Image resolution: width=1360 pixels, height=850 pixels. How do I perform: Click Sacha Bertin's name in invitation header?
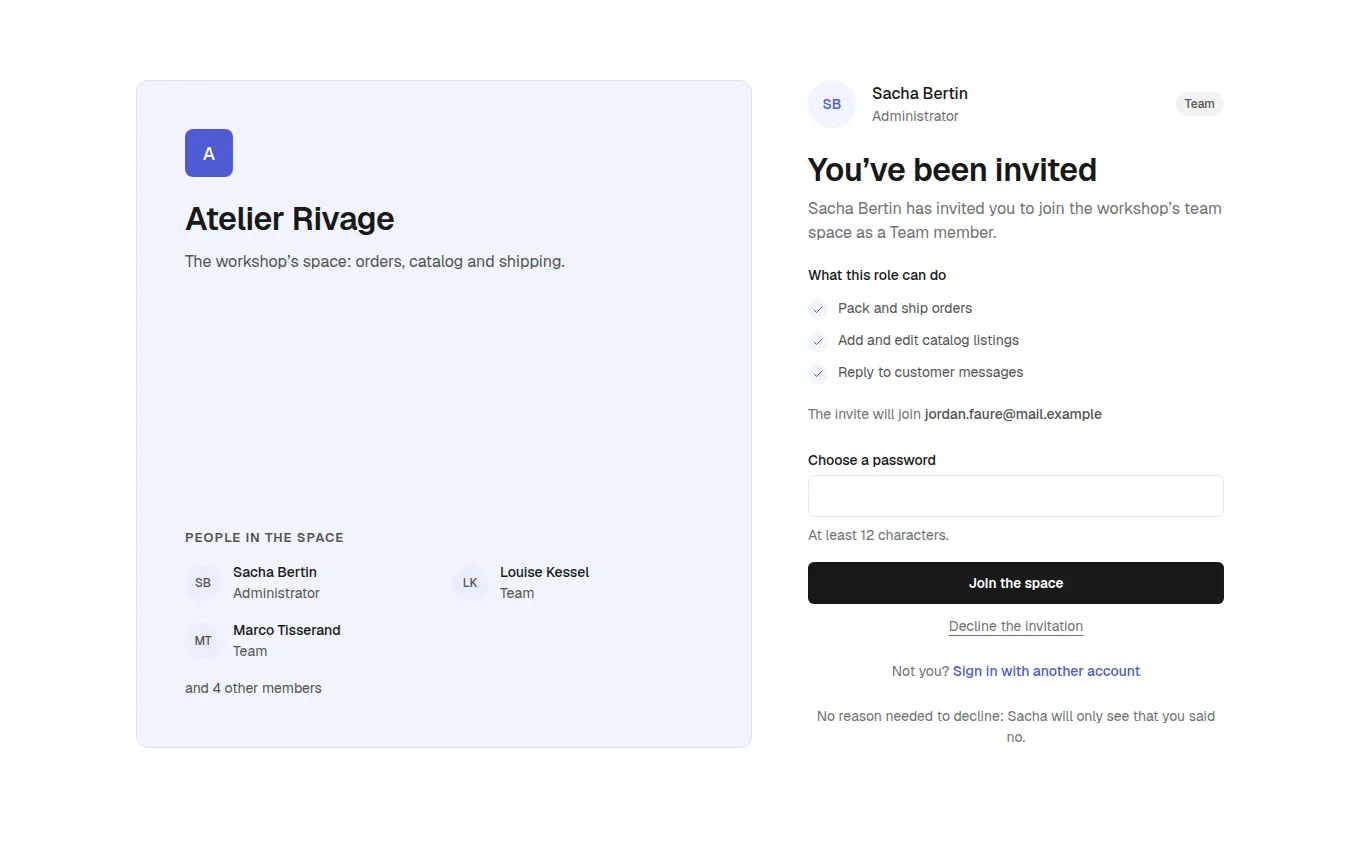[920, 93]
